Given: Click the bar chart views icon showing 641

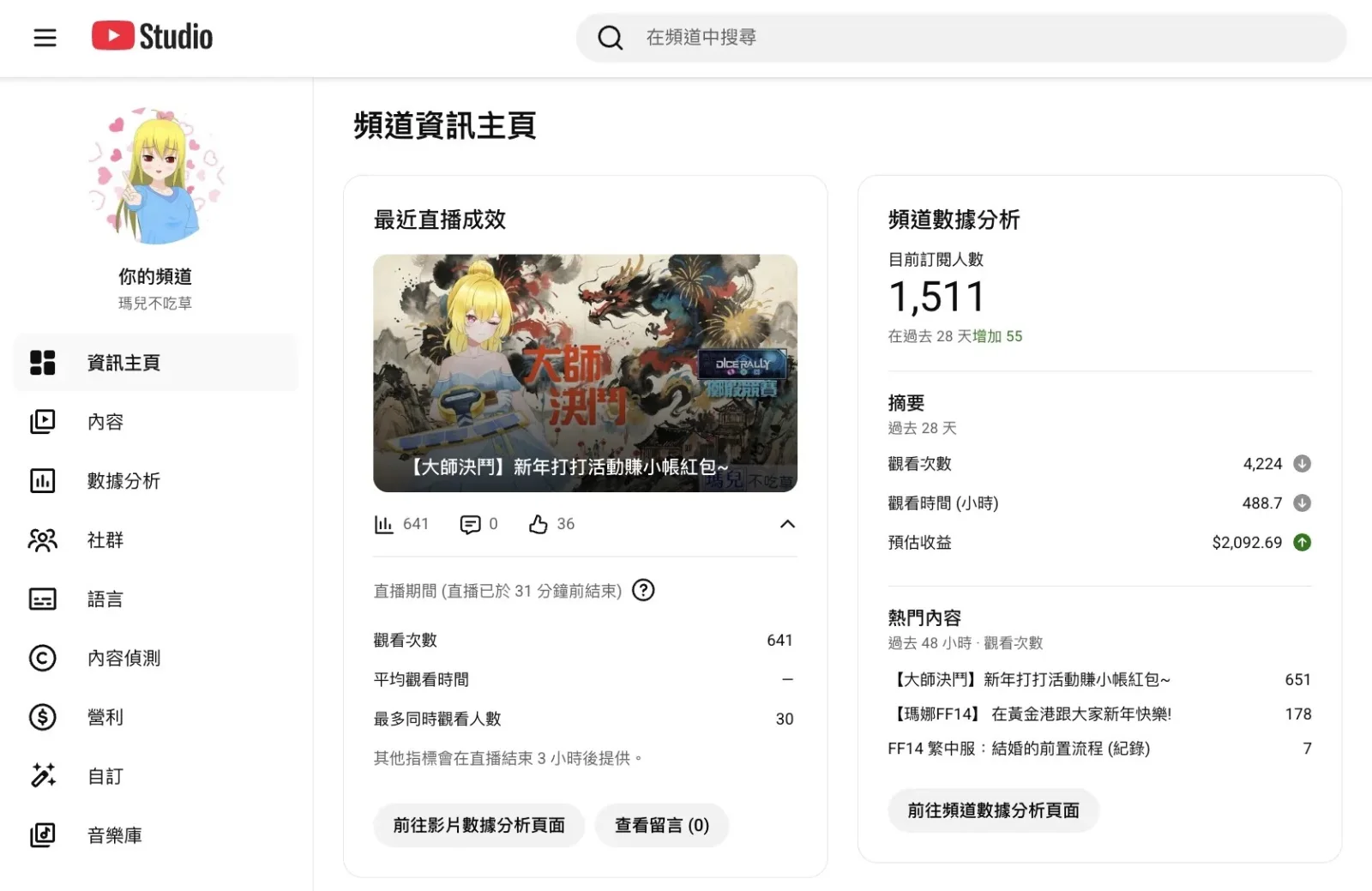Looking at the screenshot, I should click(x=383, y=524).
